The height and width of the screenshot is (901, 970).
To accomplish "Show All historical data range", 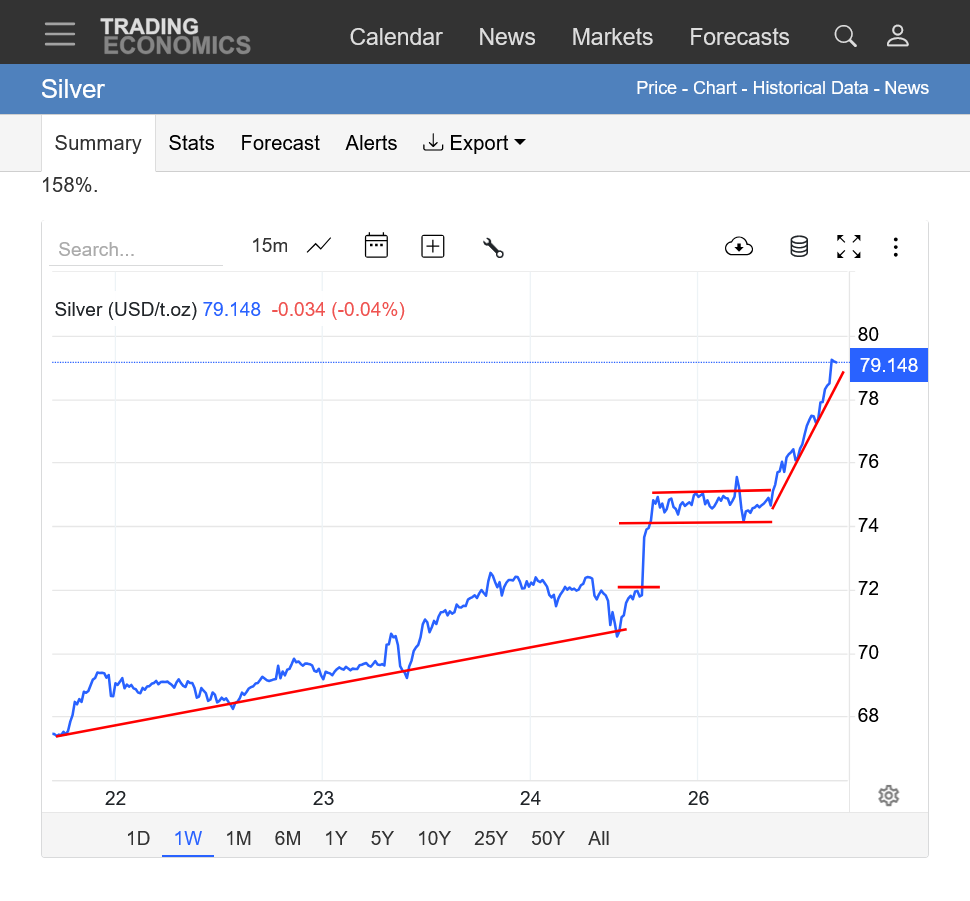I will [599, 838].
